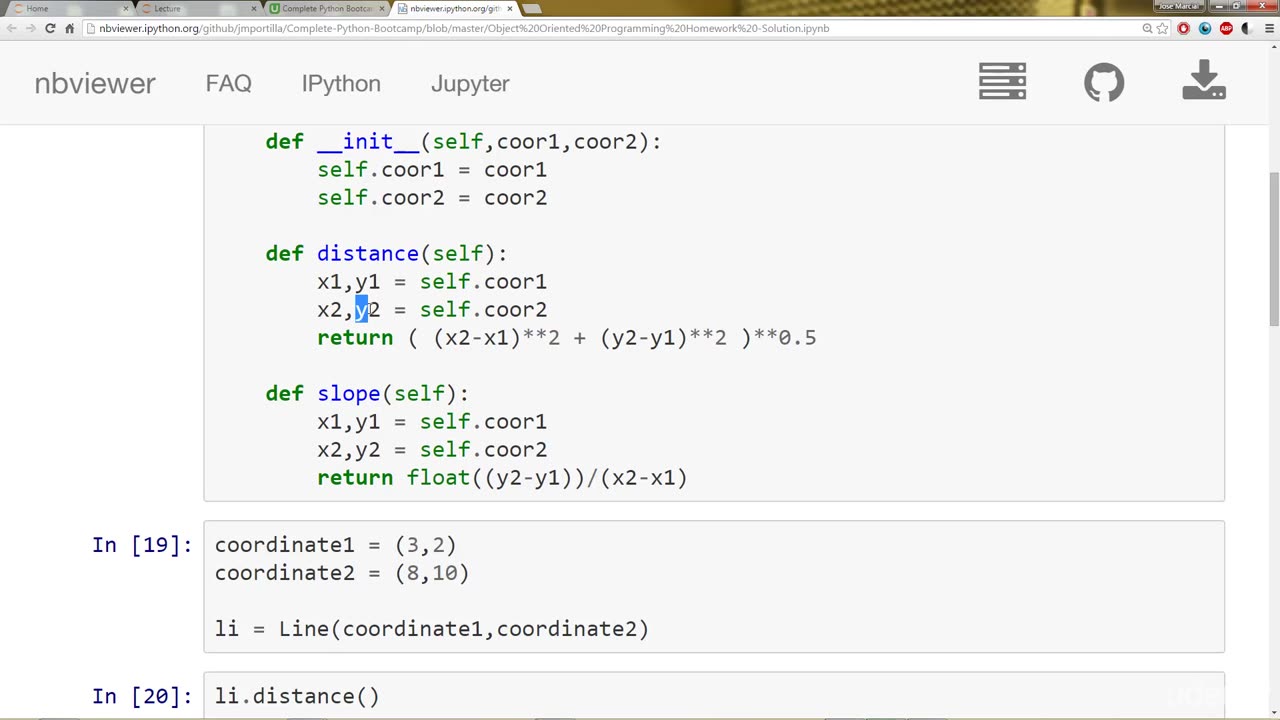Switch to the Lecture tab

196,9
